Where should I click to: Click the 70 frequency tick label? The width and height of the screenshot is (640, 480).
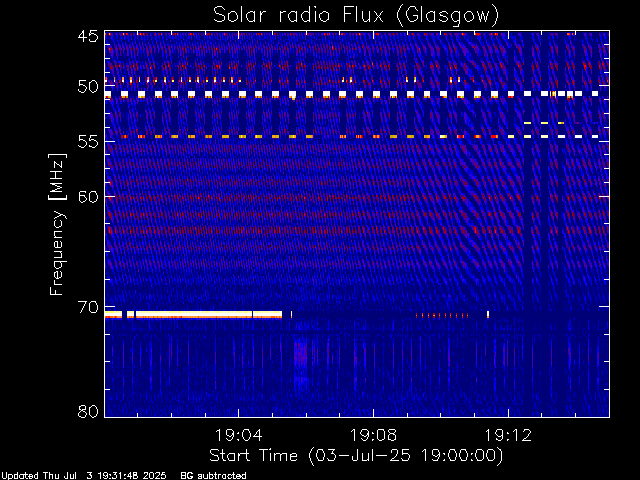(88, 307)
